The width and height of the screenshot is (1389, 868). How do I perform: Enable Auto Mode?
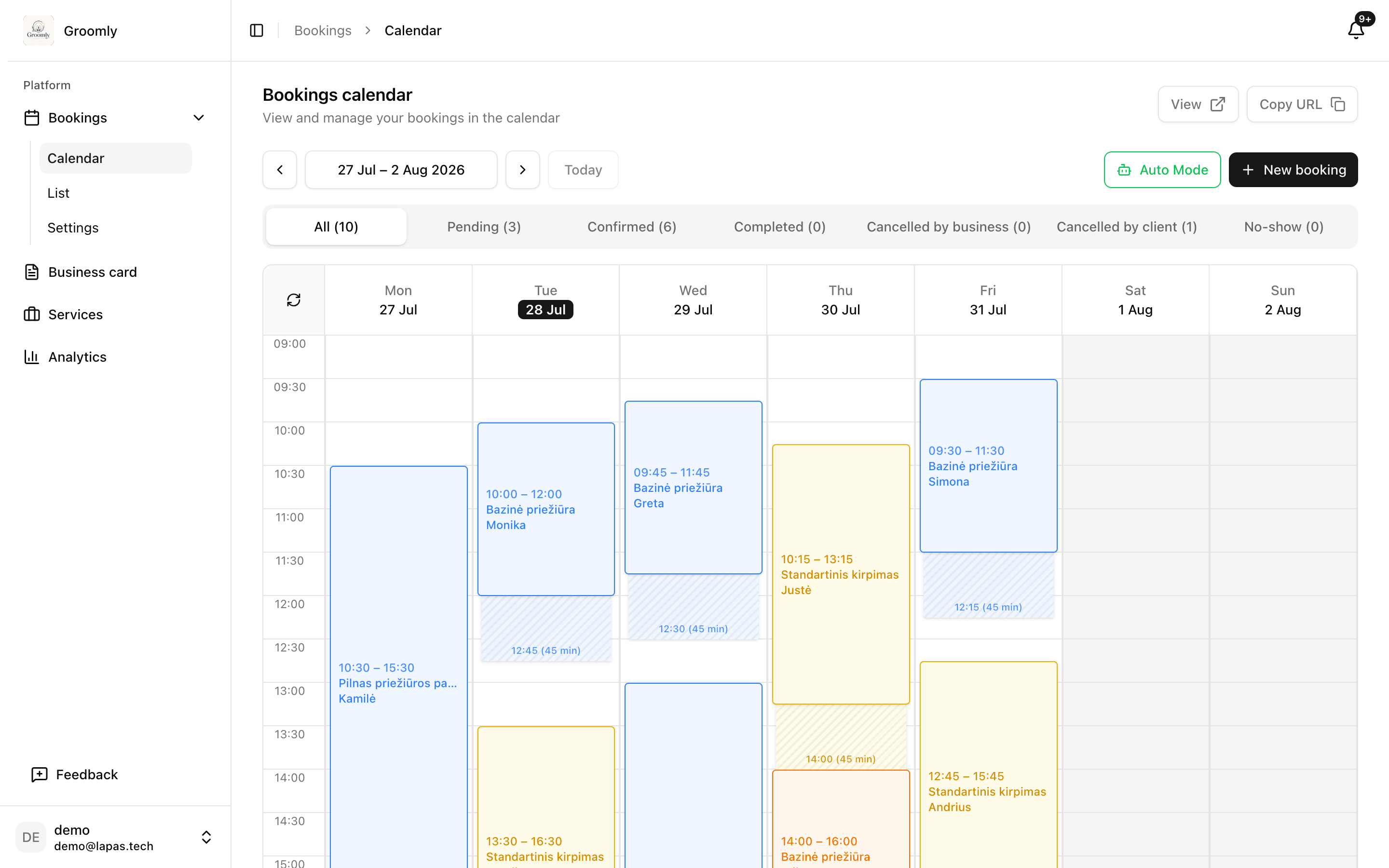pos(1162,170)
